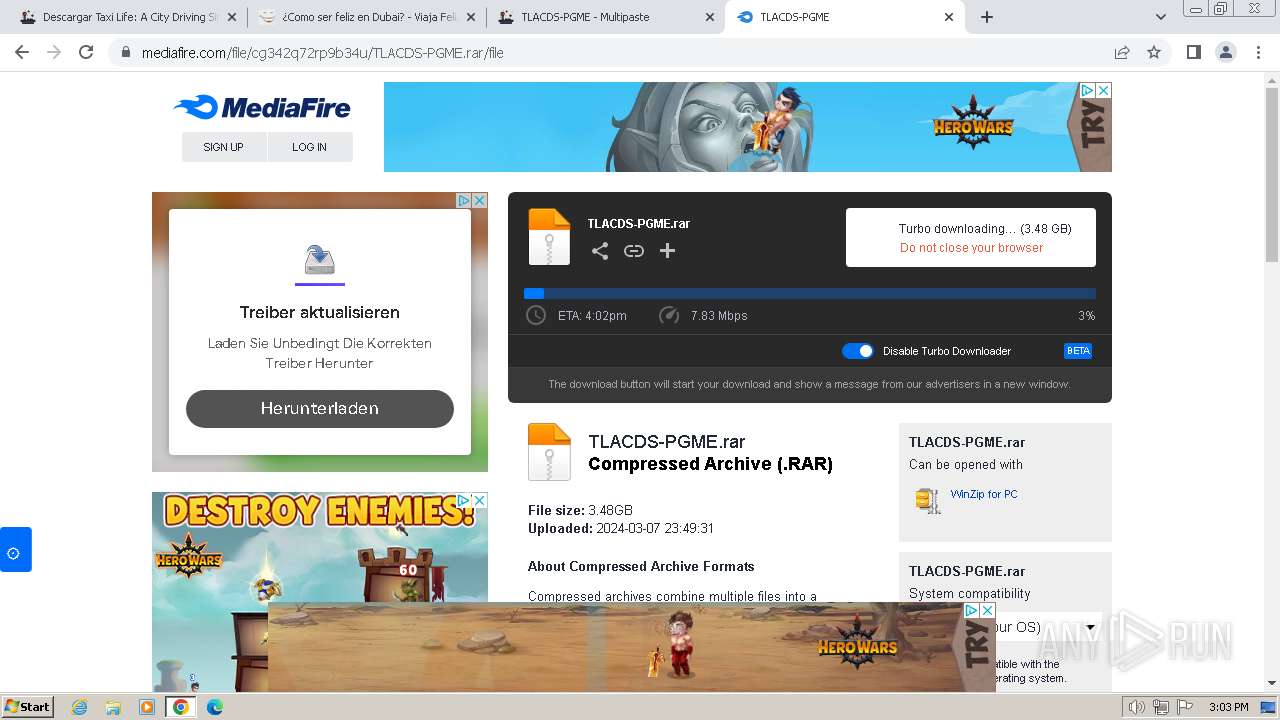Screen dimensions: 1280x720
Task: Close the top Hero Wars banner ad
Action: (1104, 90)
